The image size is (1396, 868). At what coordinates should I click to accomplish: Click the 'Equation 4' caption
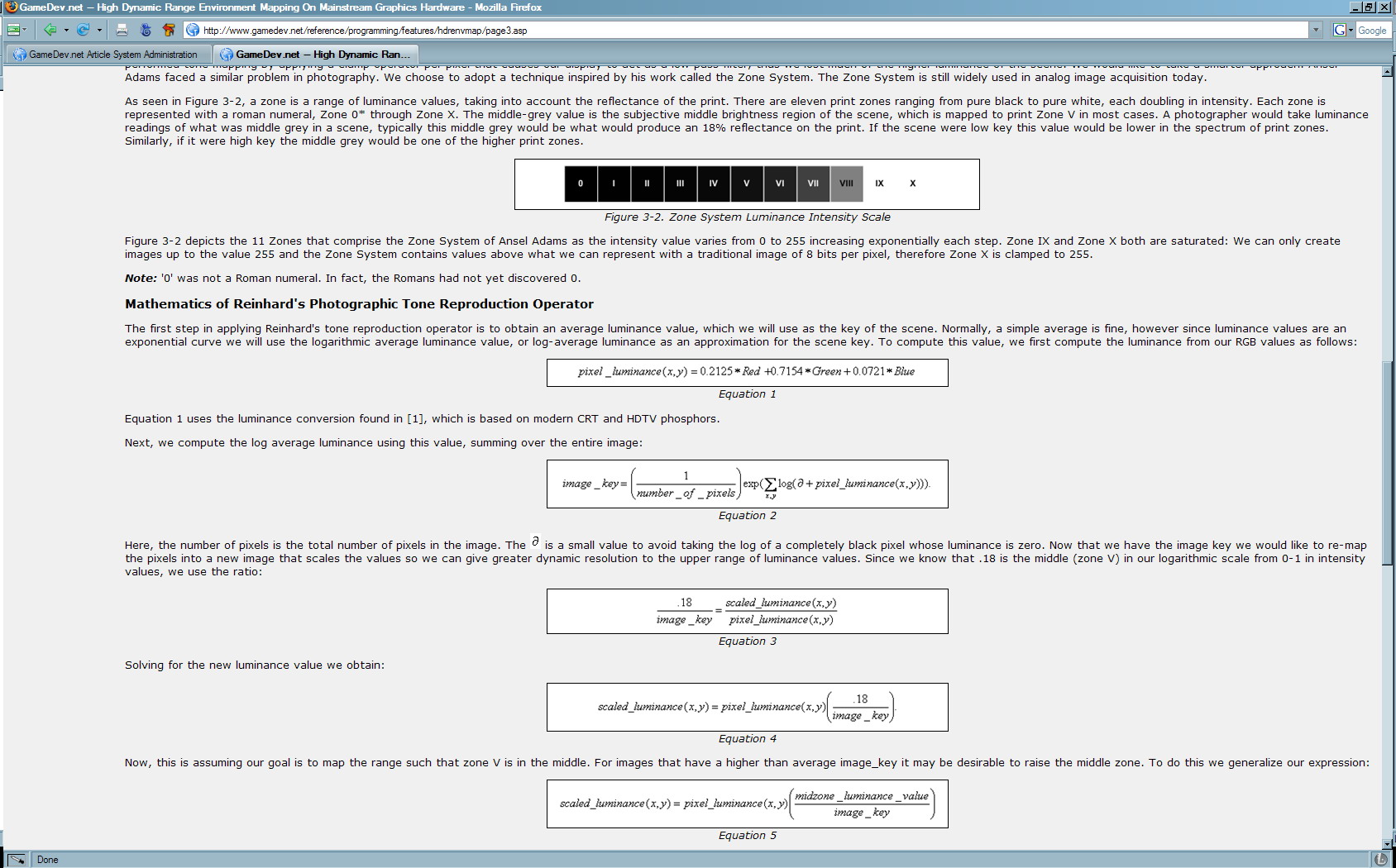(x=748, y=739)
